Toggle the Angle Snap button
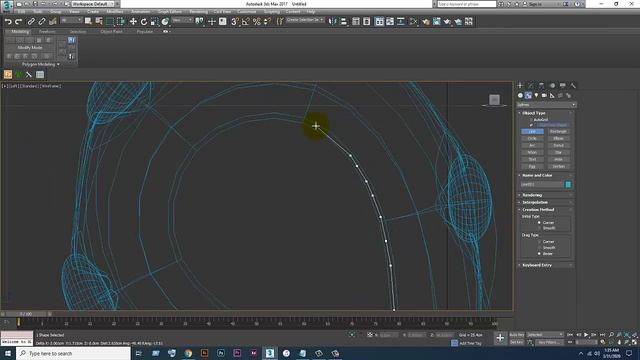 coord(246,21)
